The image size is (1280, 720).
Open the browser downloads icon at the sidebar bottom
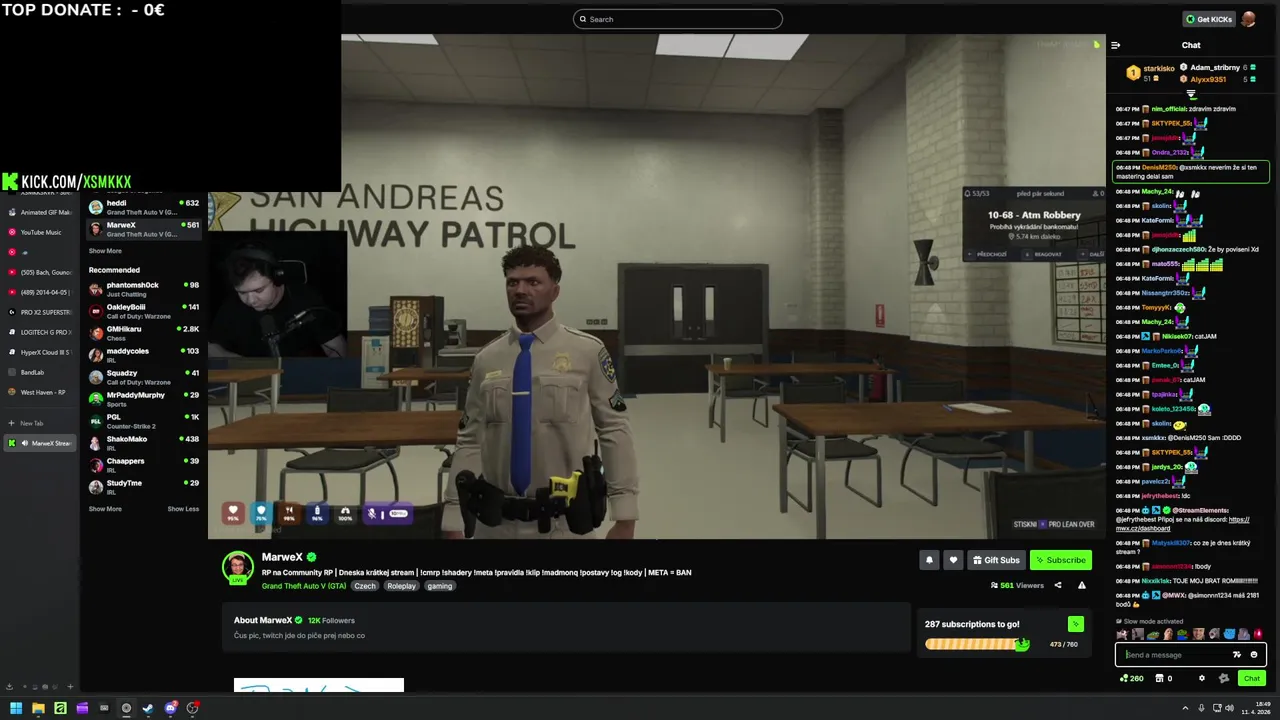(10, 687)
